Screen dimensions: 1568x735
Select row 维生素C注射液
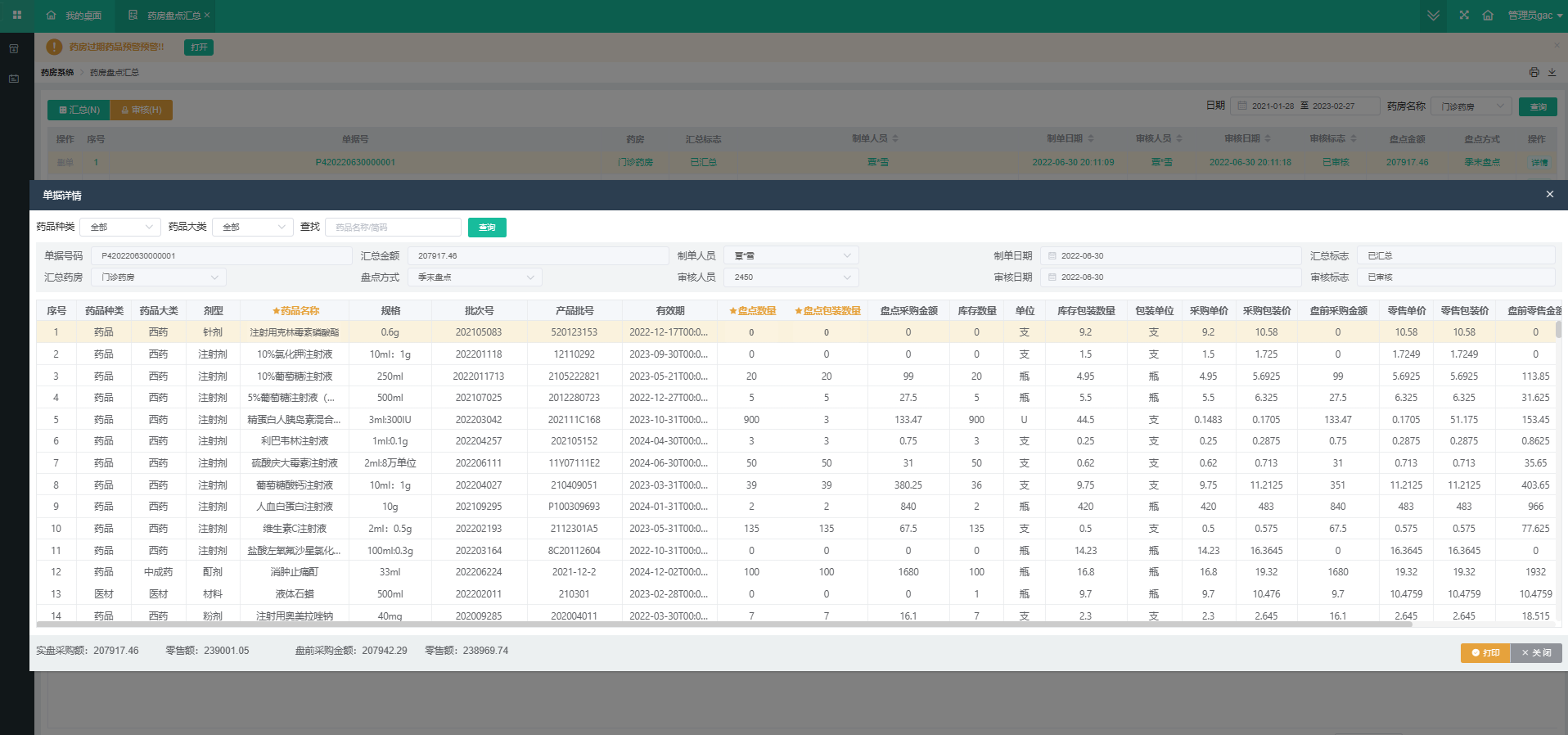798,529
